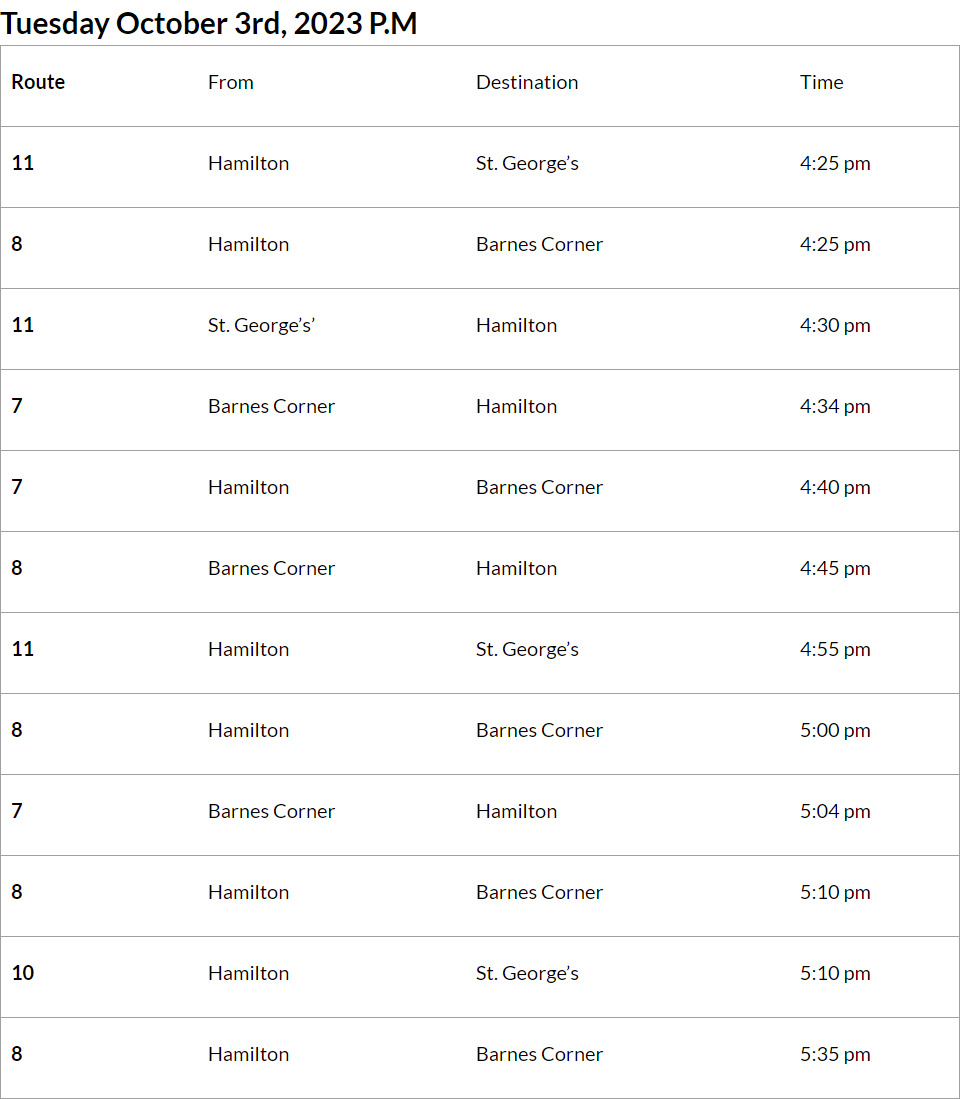Select the 5:00 pm time cell
This screenshot has width=960, height=1099.
click(x=834, y=731)
